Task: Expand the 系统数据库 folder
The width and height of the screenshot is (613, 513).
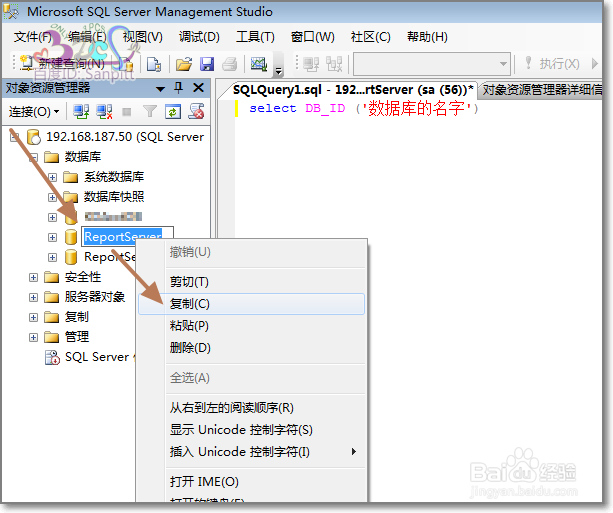Action: [52, 177]
